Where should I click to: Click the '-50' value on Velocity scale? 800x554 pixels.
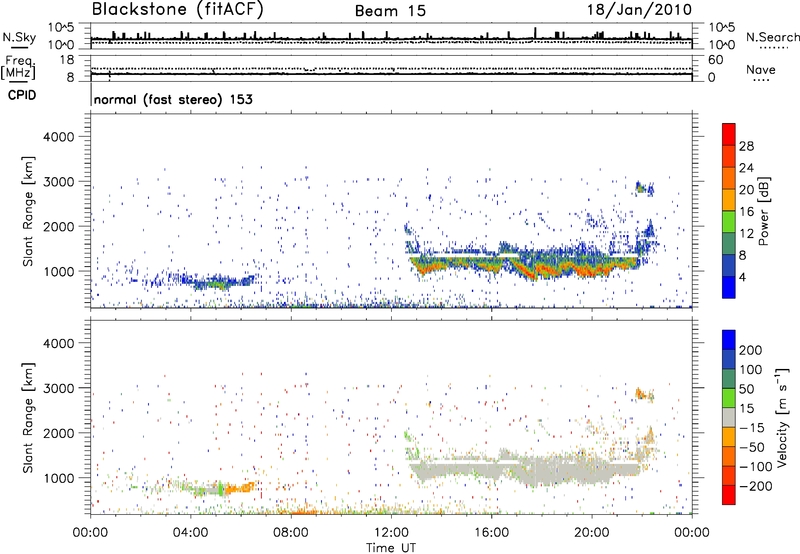[752, 447]
